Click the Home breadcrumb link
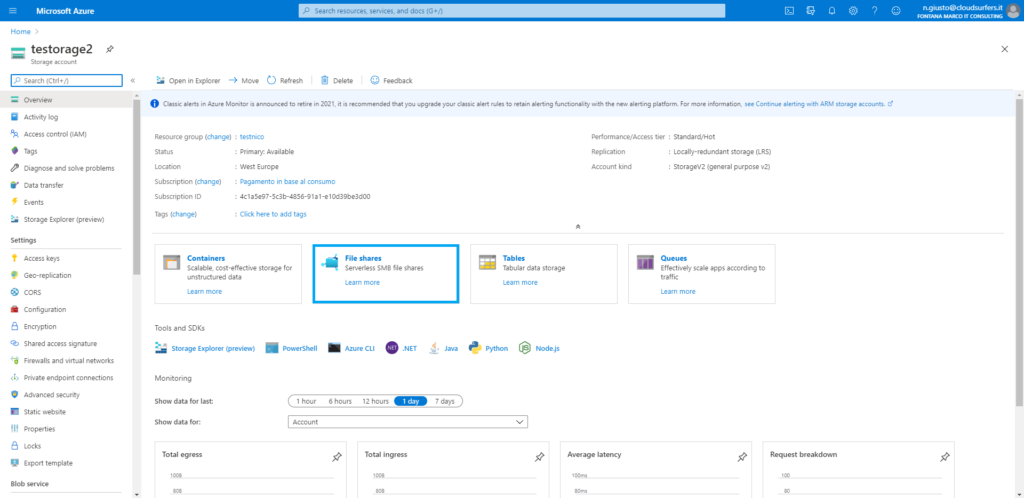The height and width of the screenshot is (498, 1024). tap(20, 31)
